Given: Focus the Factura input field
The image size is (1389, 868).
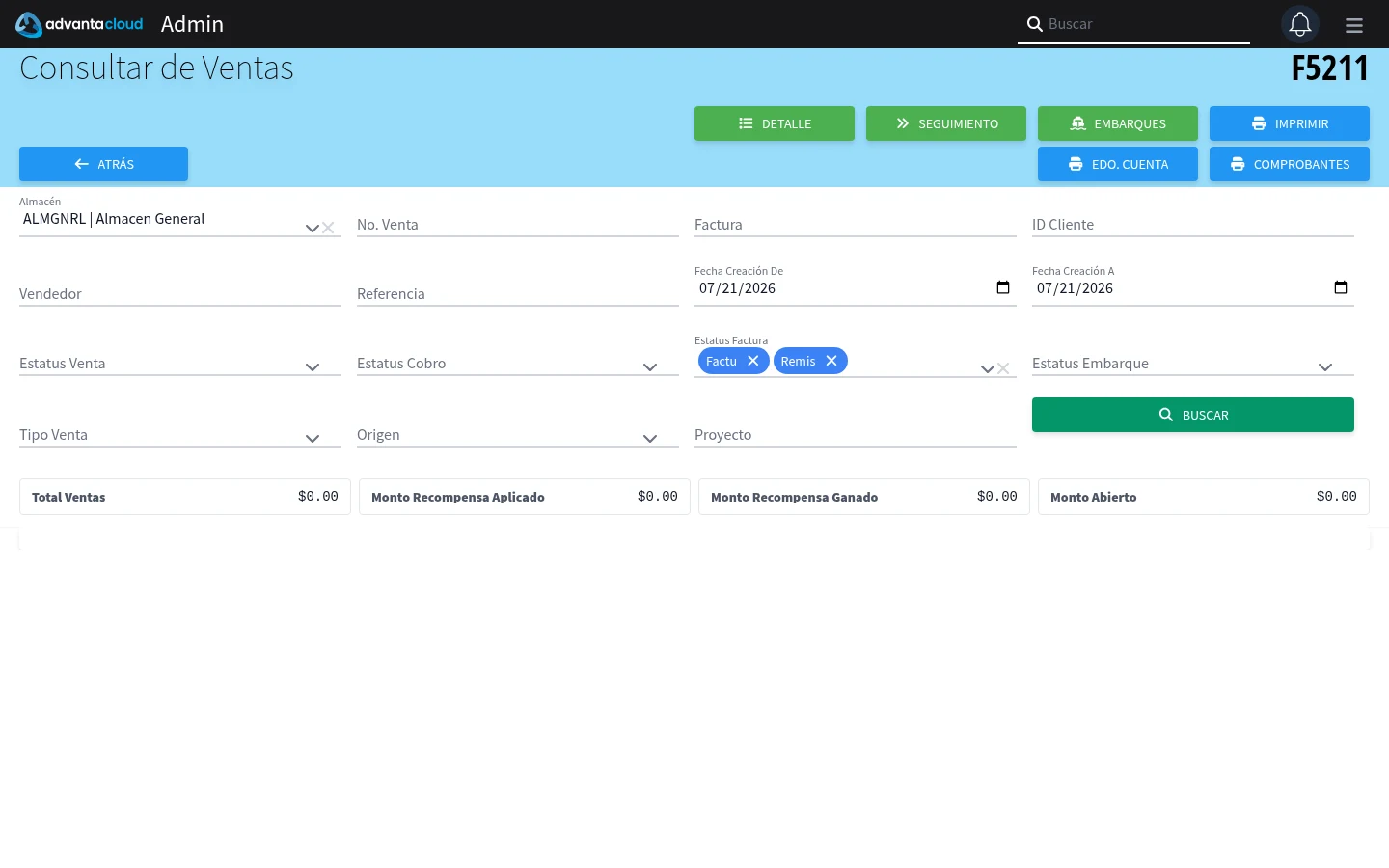Looking at the screenshot, I should click(x=856, y=225).
